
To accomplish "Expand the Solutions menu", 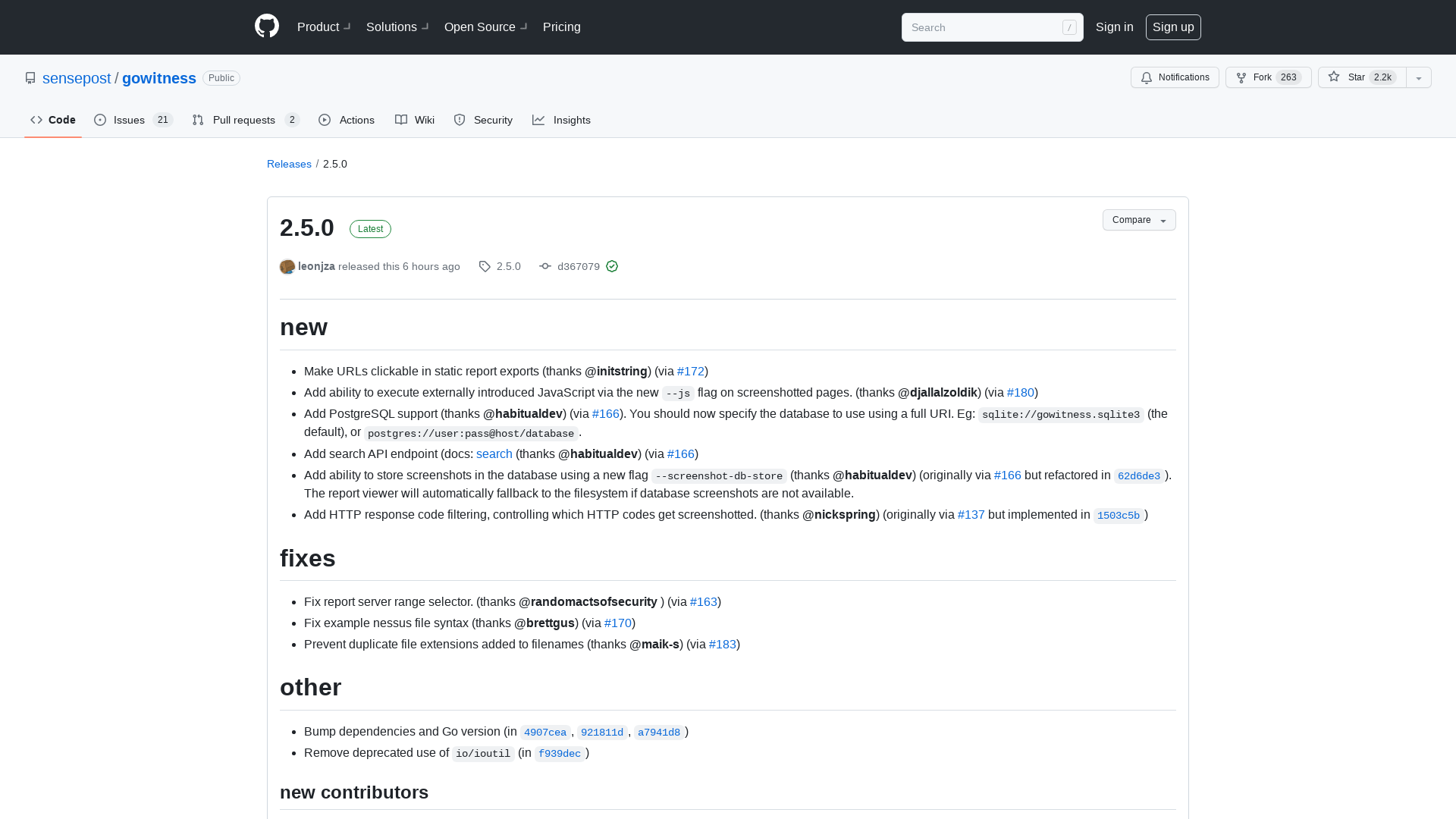I will [397, 27].
